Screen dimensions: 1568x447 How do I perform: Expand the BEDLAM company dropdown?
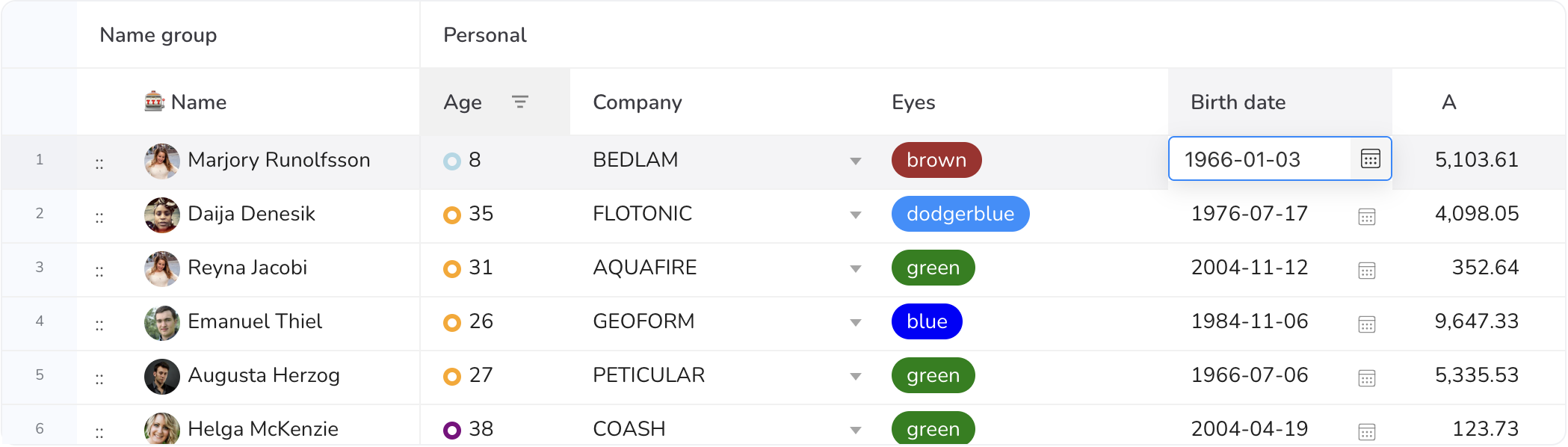tap(856, 161)
